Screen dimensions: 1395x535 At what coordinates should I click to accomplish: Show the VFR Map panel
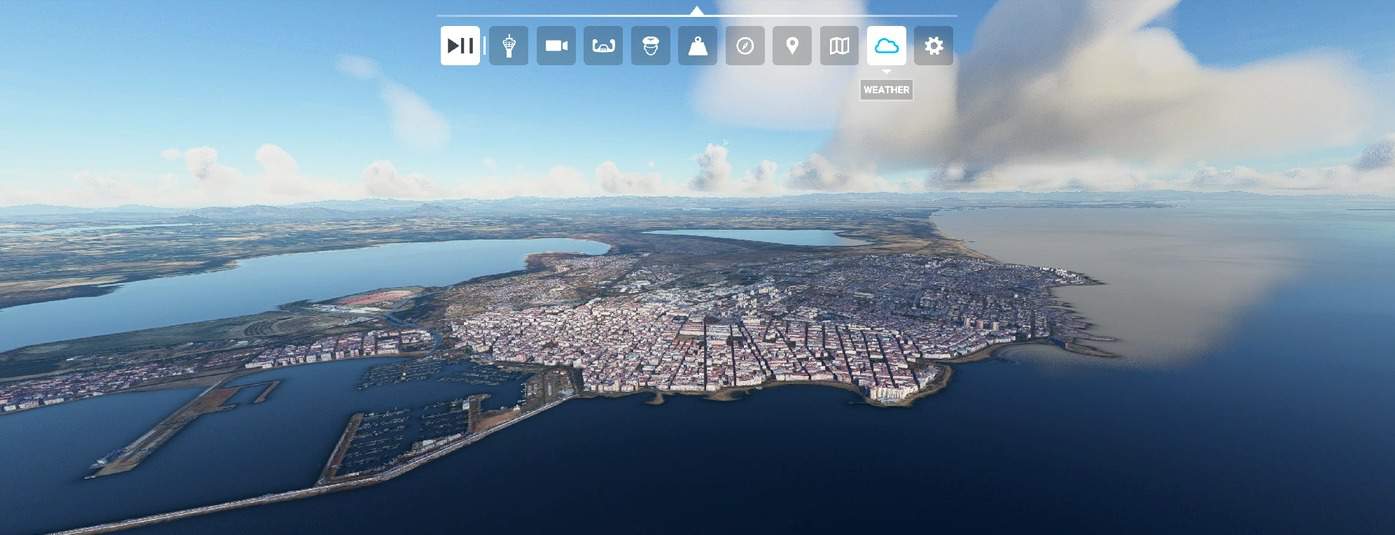tap(840, 46)
